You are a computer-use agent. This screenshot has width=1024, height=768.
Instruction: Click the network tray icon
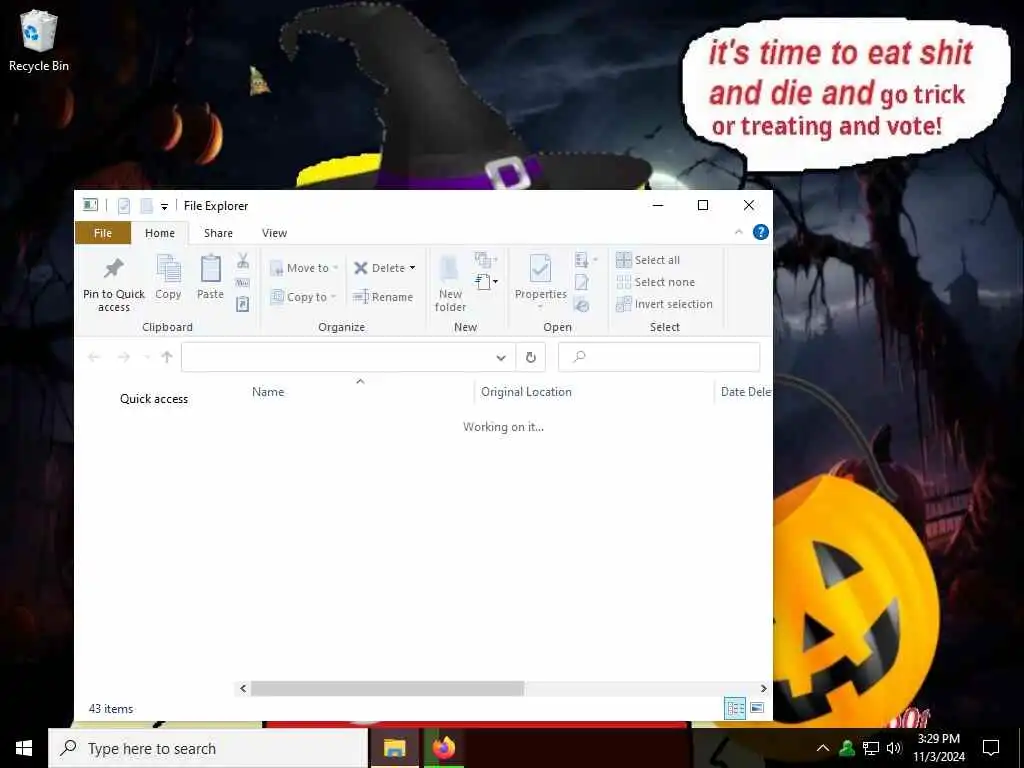pos(871,748)
